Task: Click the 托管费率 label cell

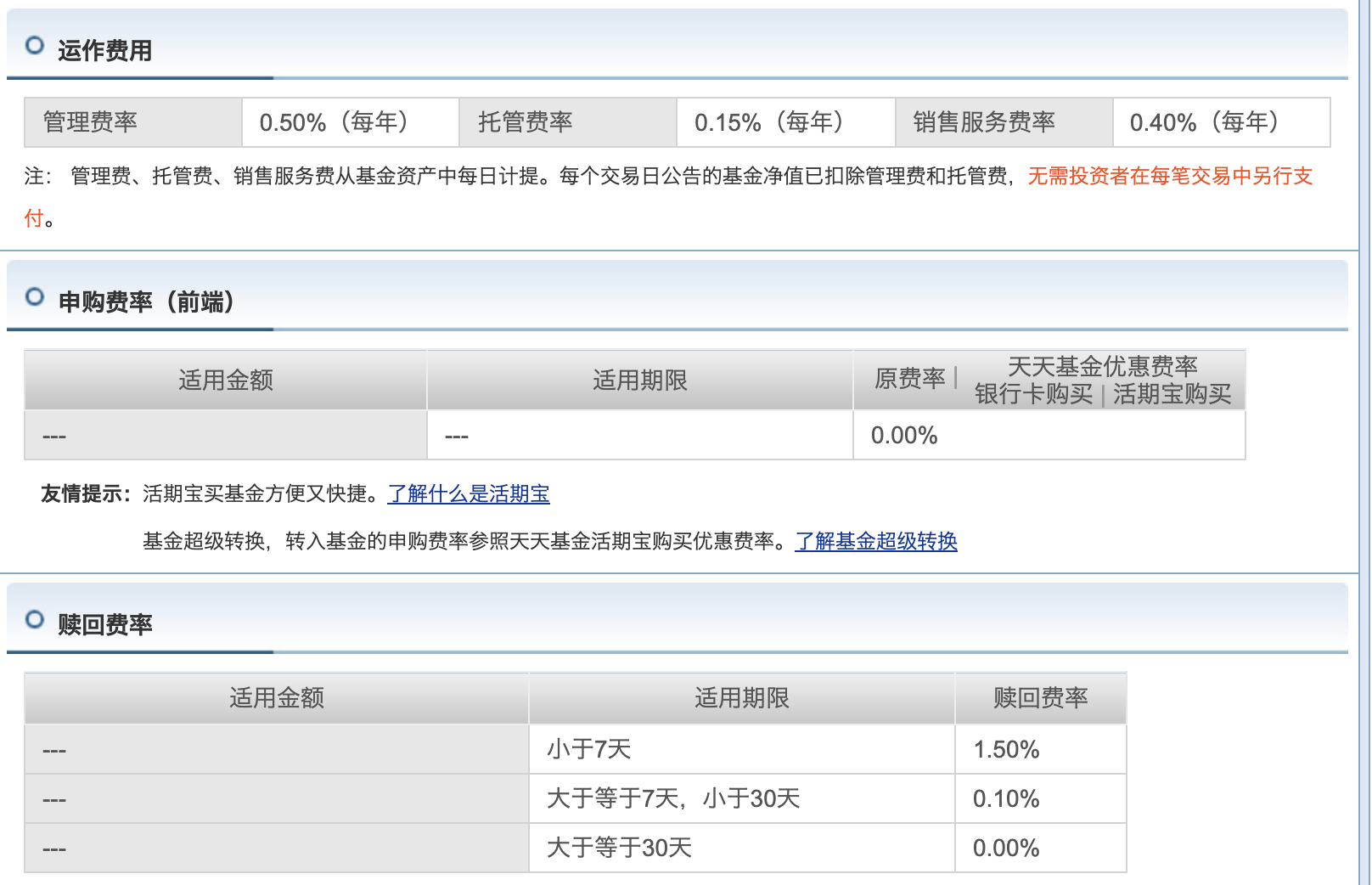Action: pos(525,122)
